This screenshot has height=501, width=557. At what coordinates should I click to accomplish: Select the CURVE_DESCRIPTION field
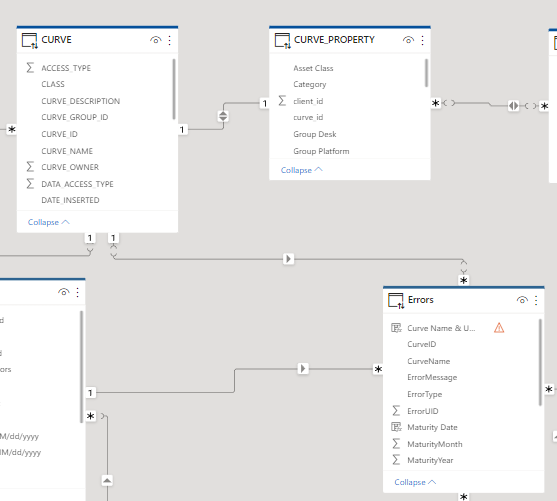pos(81,101)
